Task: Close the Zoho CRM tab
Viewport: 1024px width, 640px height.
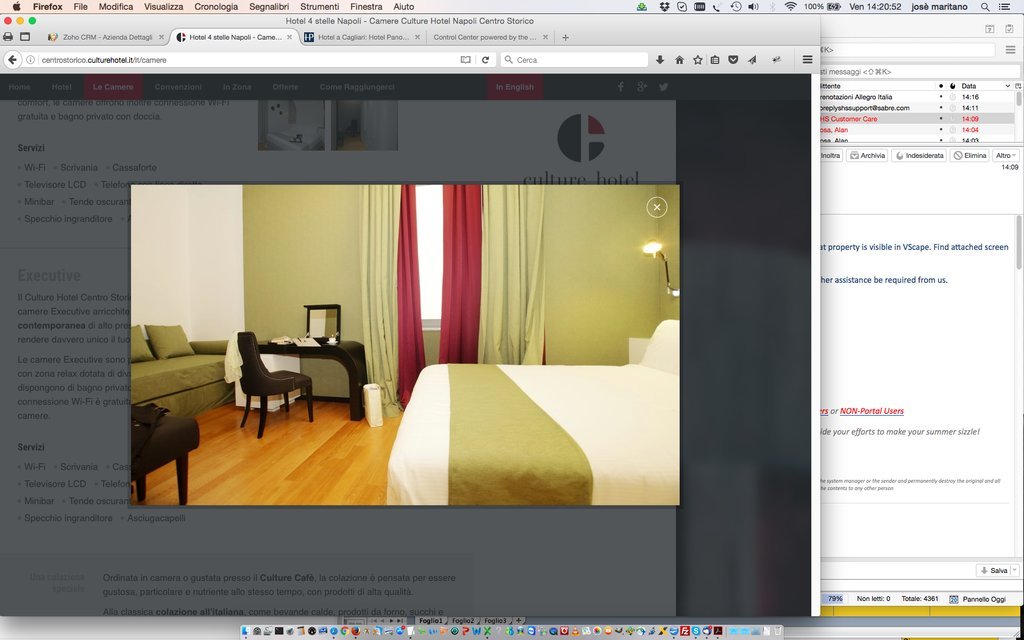Action: pos(161,37)
